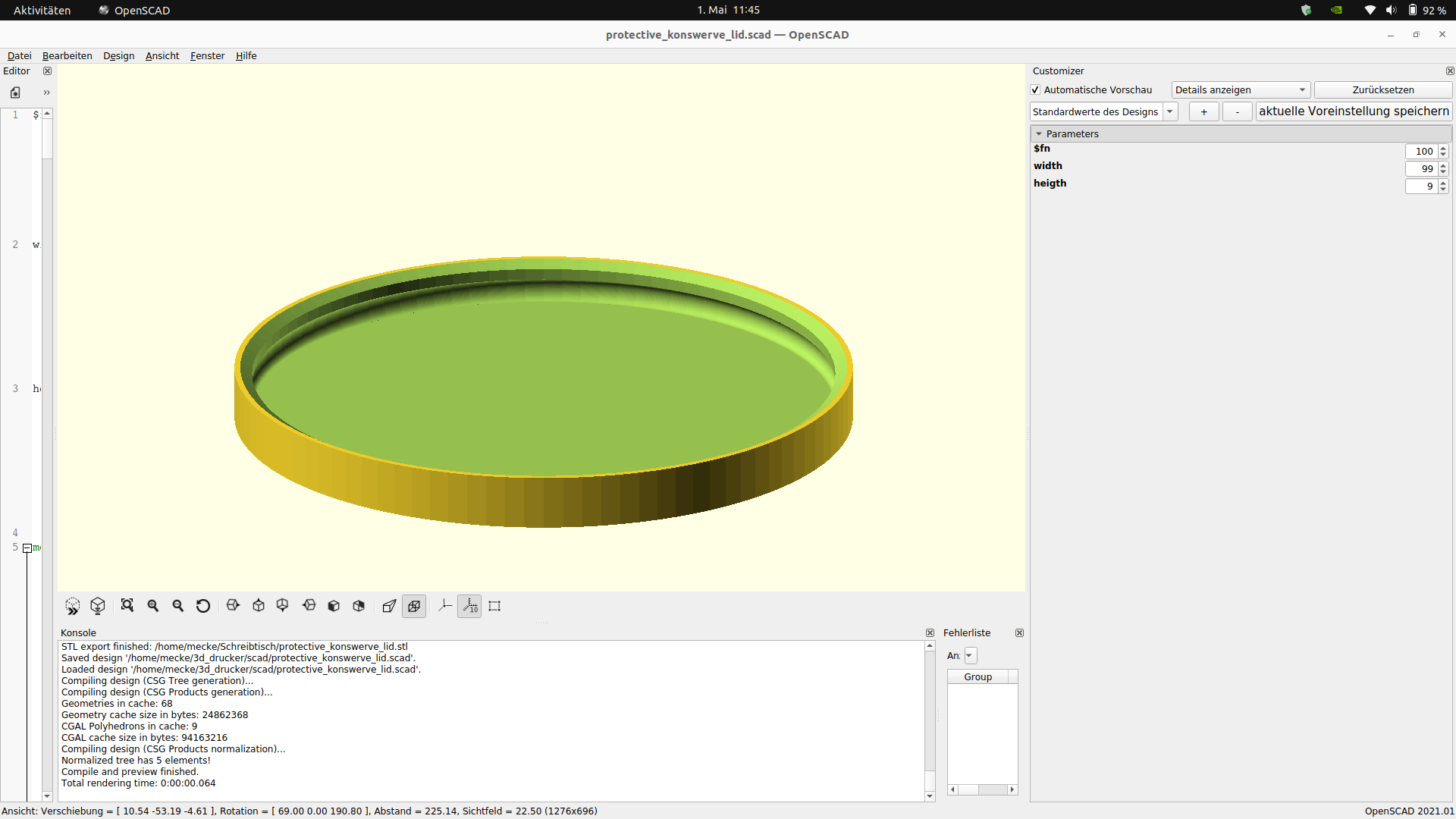
Task: Toggle the scale markers display
Action: [x=469, y=606]
